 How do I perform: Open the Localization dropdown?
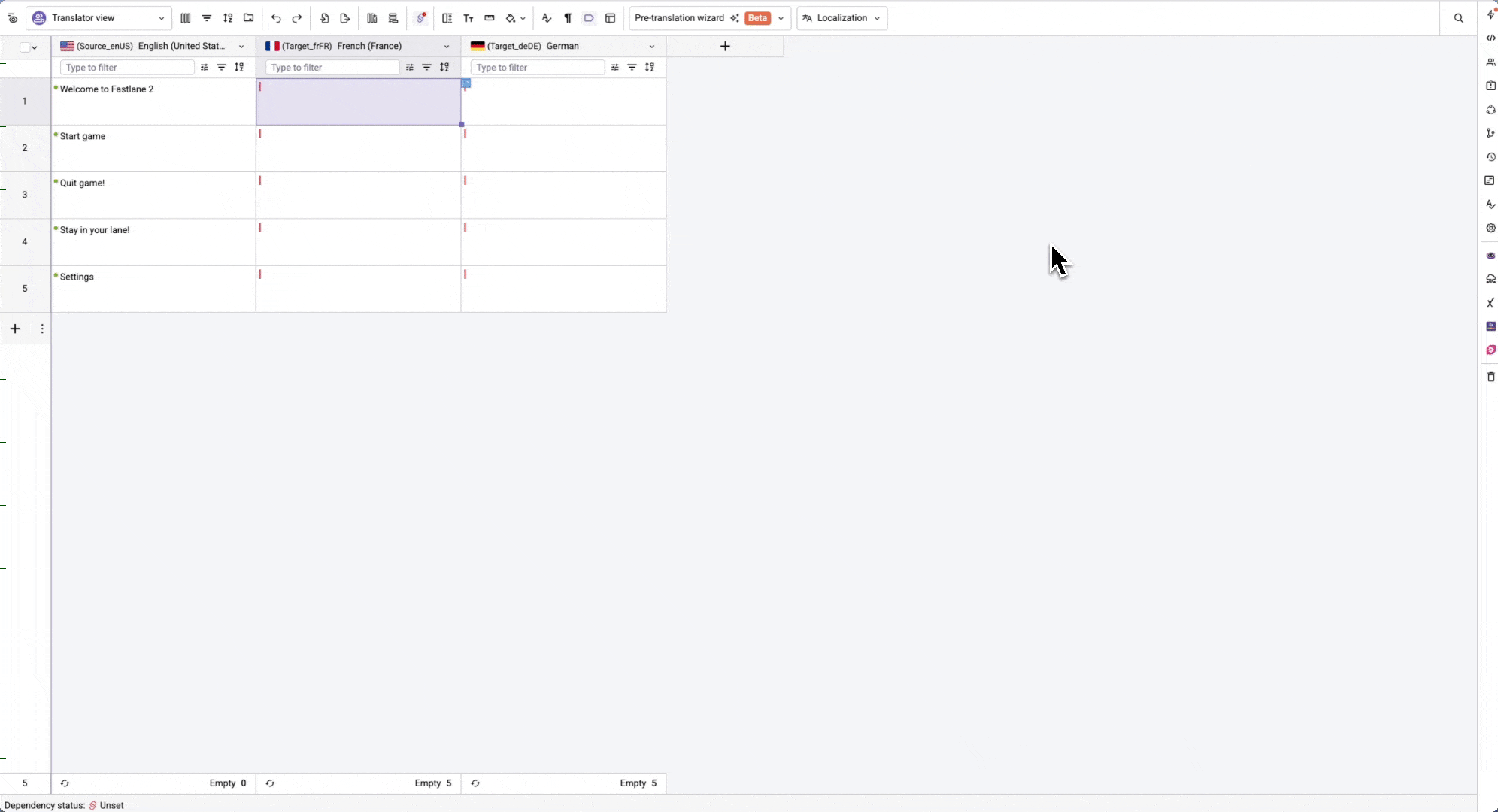point(841,17)
